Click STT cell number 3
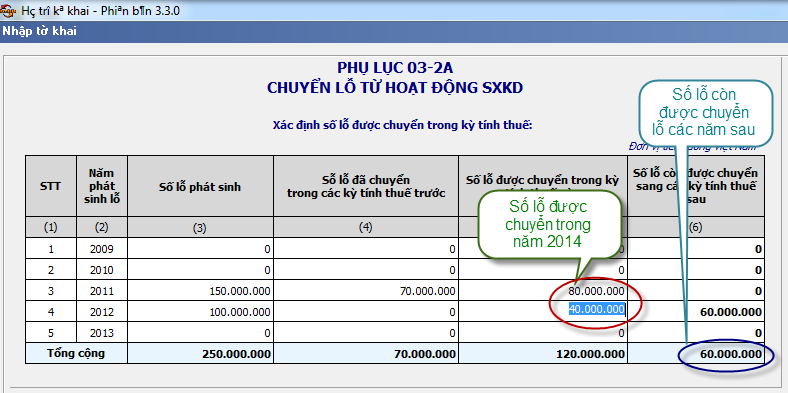Image resolution: width=788 pixels, height=393 pixels. pos(51,291)
